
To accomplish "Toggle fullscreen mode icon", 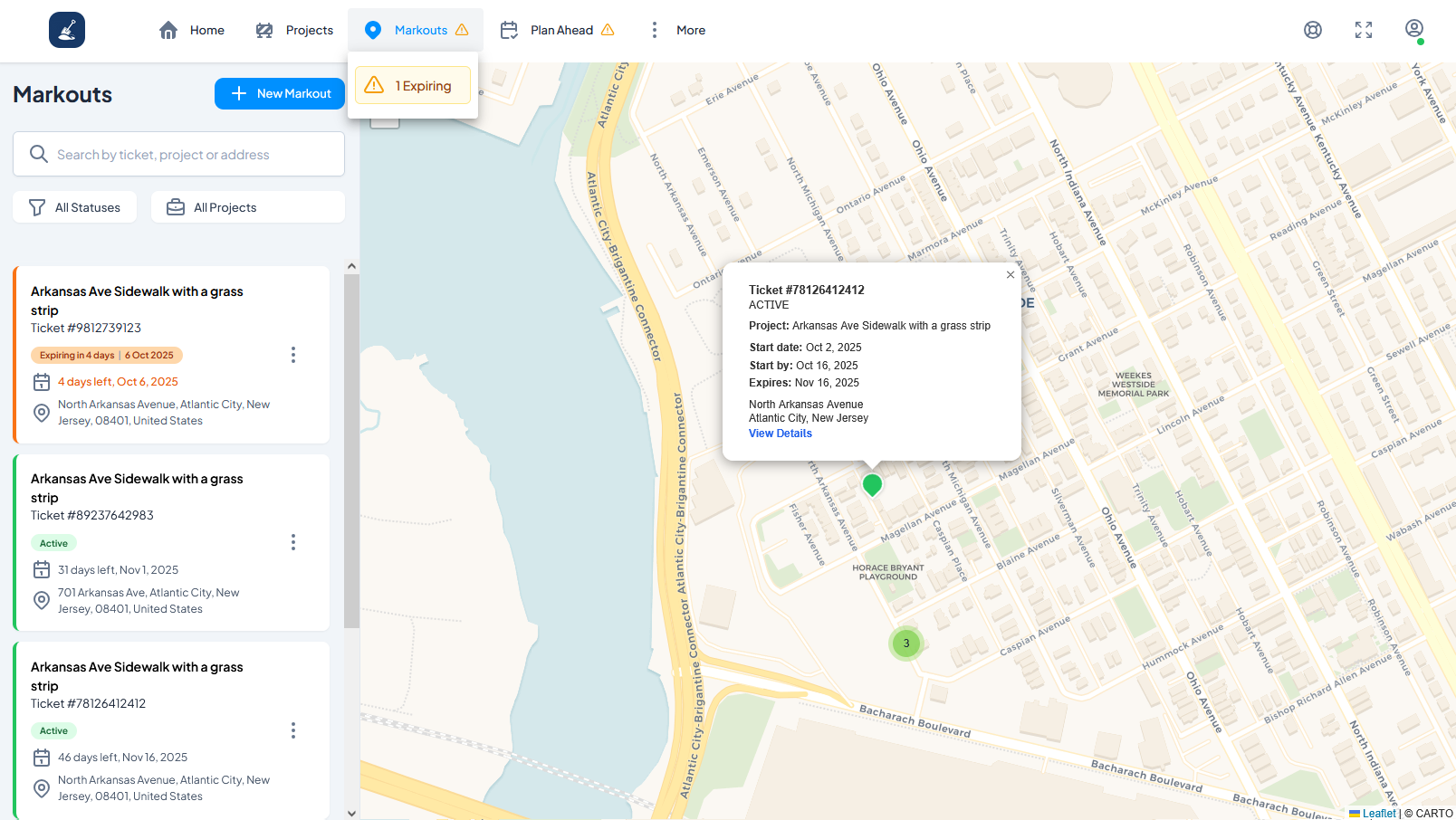I will point(1363,30).
